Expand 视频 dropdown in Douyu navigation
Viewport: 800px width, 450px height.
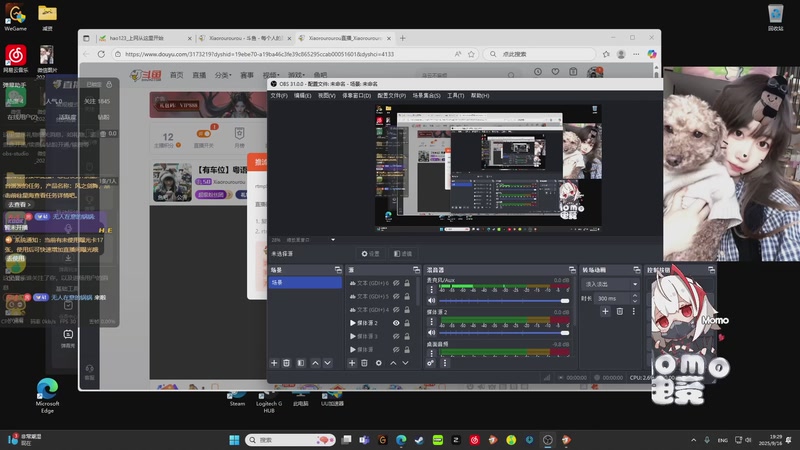[271, 75]
